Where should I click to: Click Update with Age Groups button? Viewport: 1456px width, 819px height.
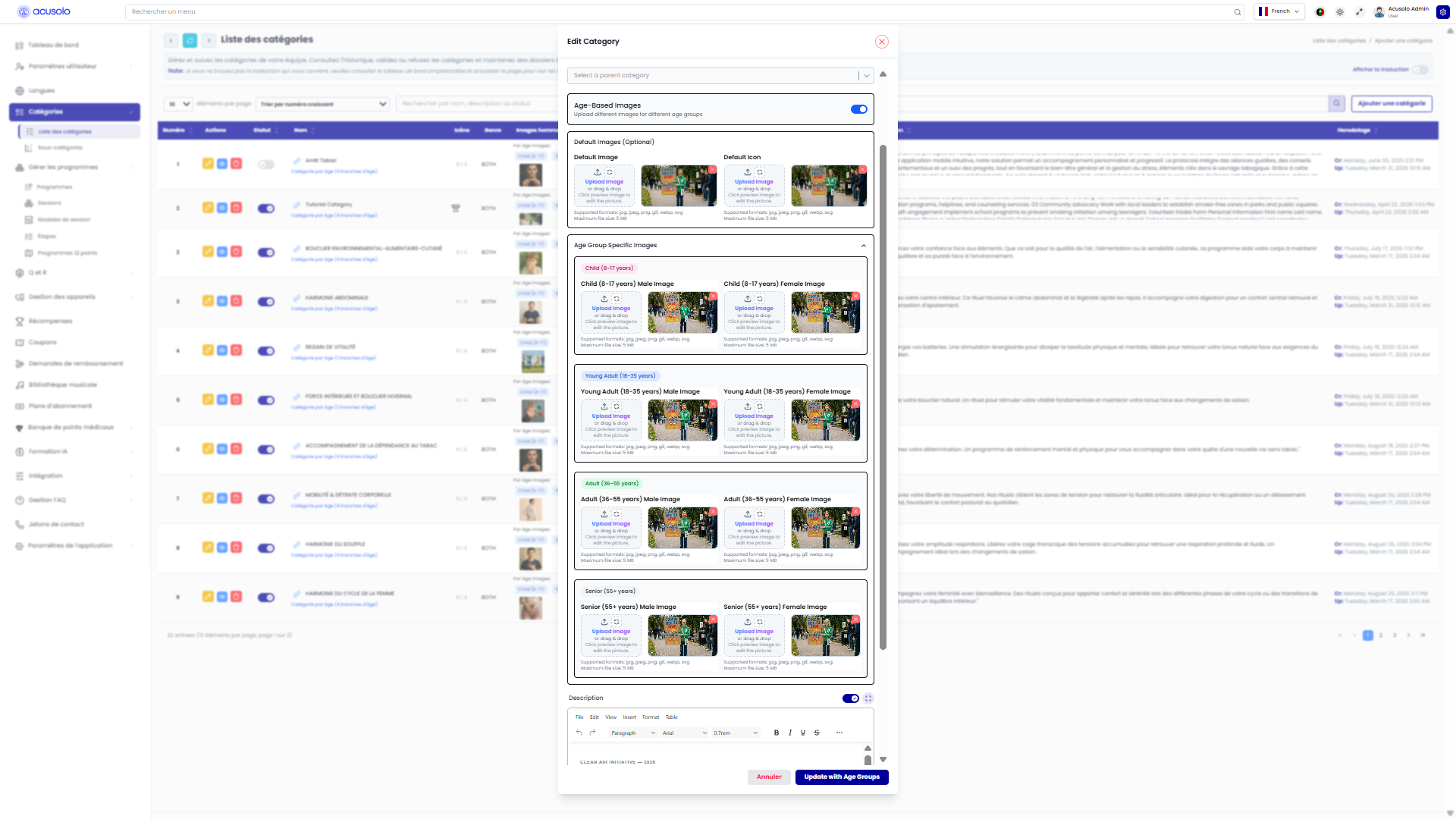click(x=842, y=777)
